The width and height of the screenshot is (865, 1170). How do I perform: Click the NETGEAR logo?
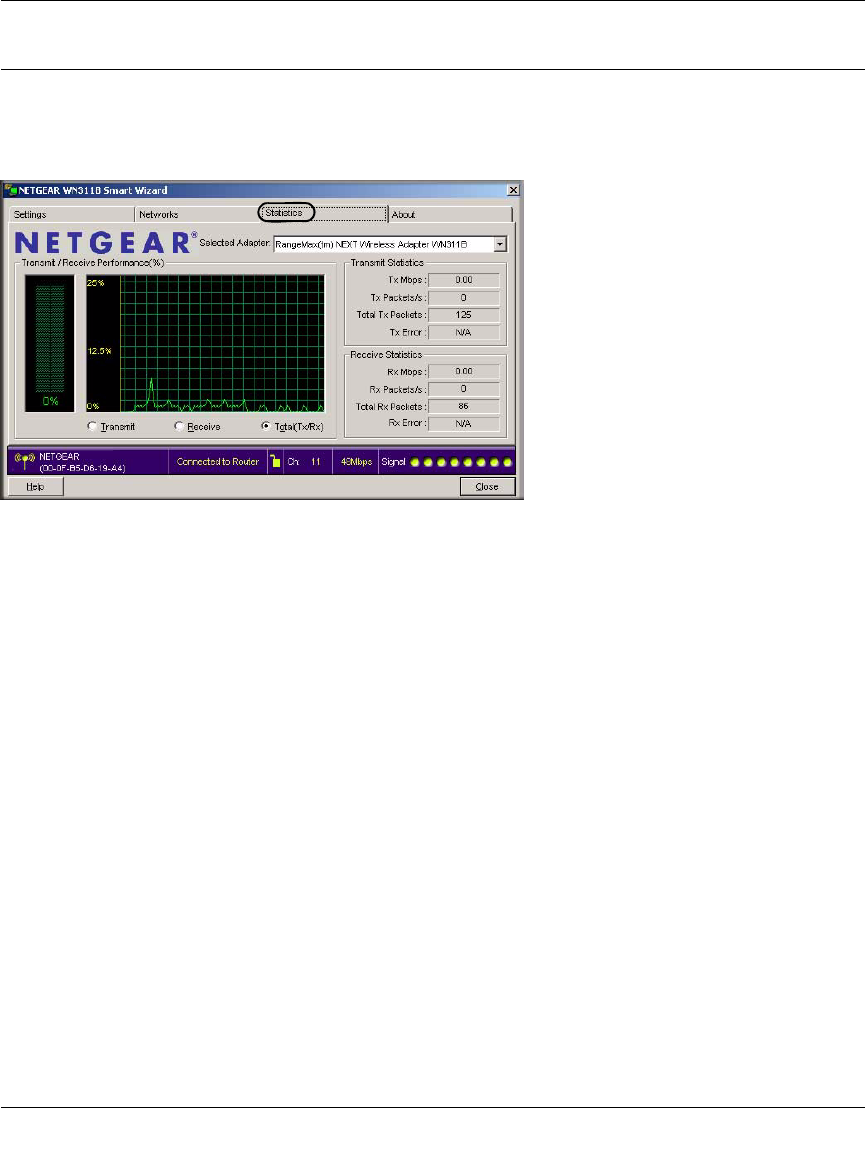pyautogui.click(x=106, y=243)
